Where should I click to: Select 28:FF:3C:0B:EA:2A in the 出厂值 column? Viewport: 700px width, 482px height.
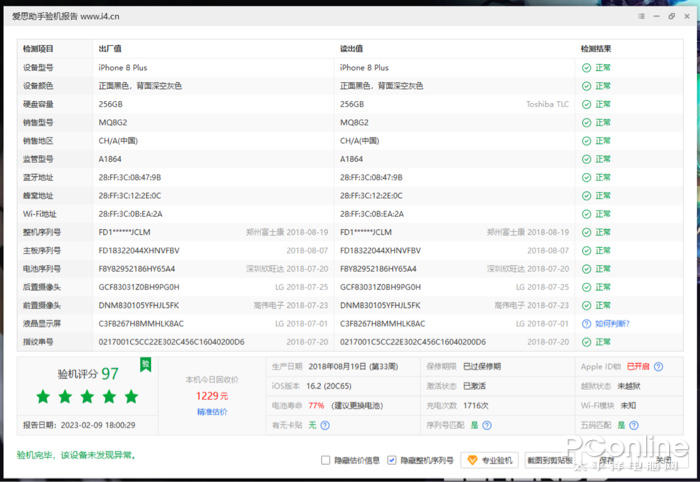[x=130, y=214]
